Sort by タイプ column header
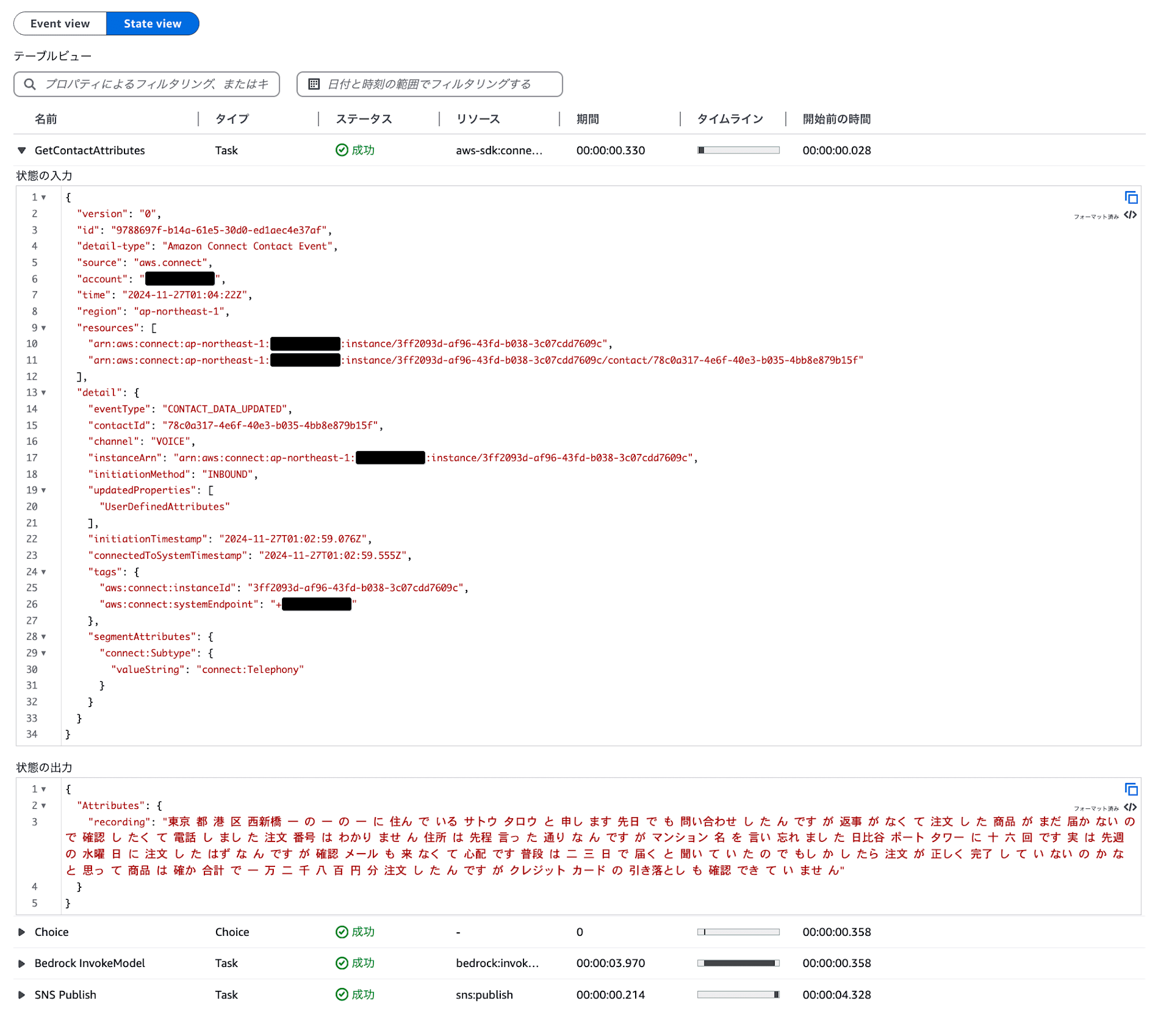The width and height of the screenshot is (1158, 1036). [x=232, y=119]
